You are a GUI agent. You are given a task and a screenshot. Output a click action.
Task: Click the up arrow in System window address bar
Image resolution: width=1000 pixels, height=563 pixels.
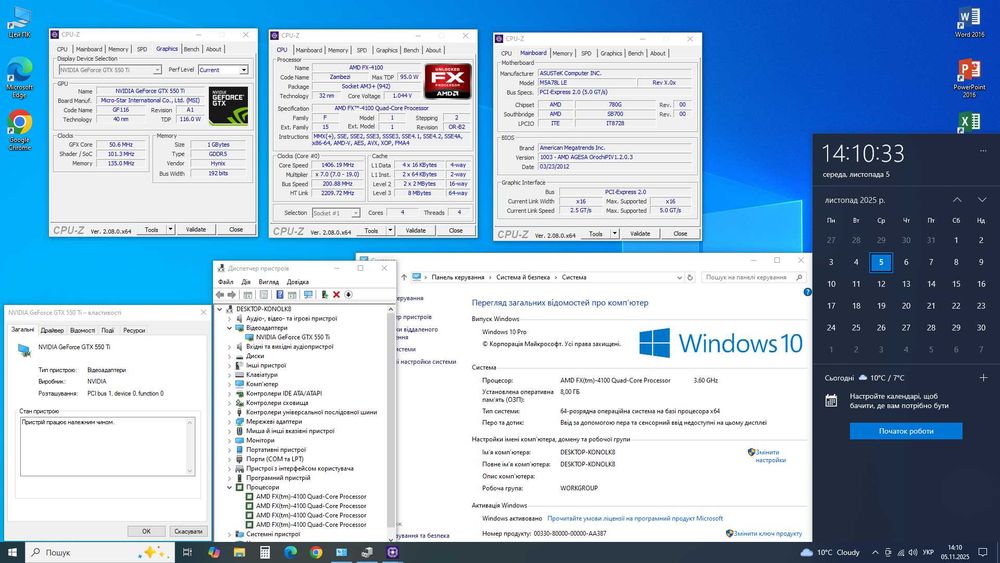404,277
